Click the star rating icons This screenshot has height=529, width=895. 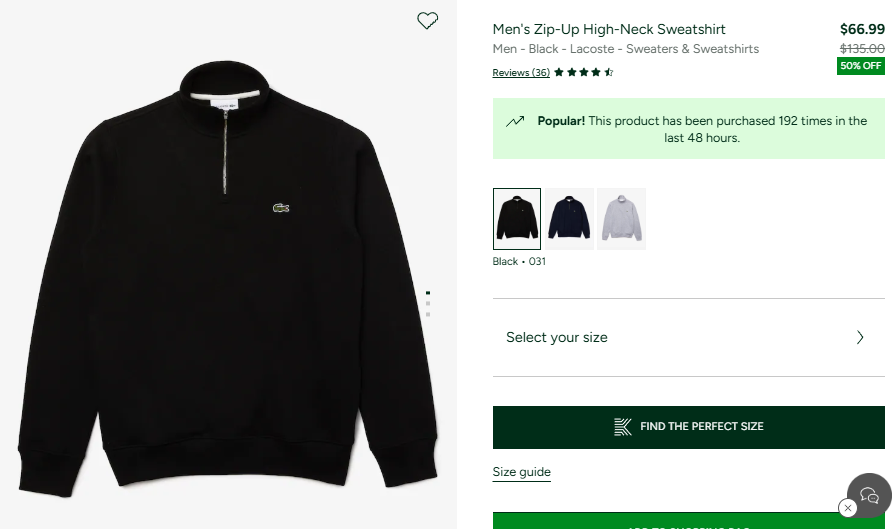(x=583, y=72)
